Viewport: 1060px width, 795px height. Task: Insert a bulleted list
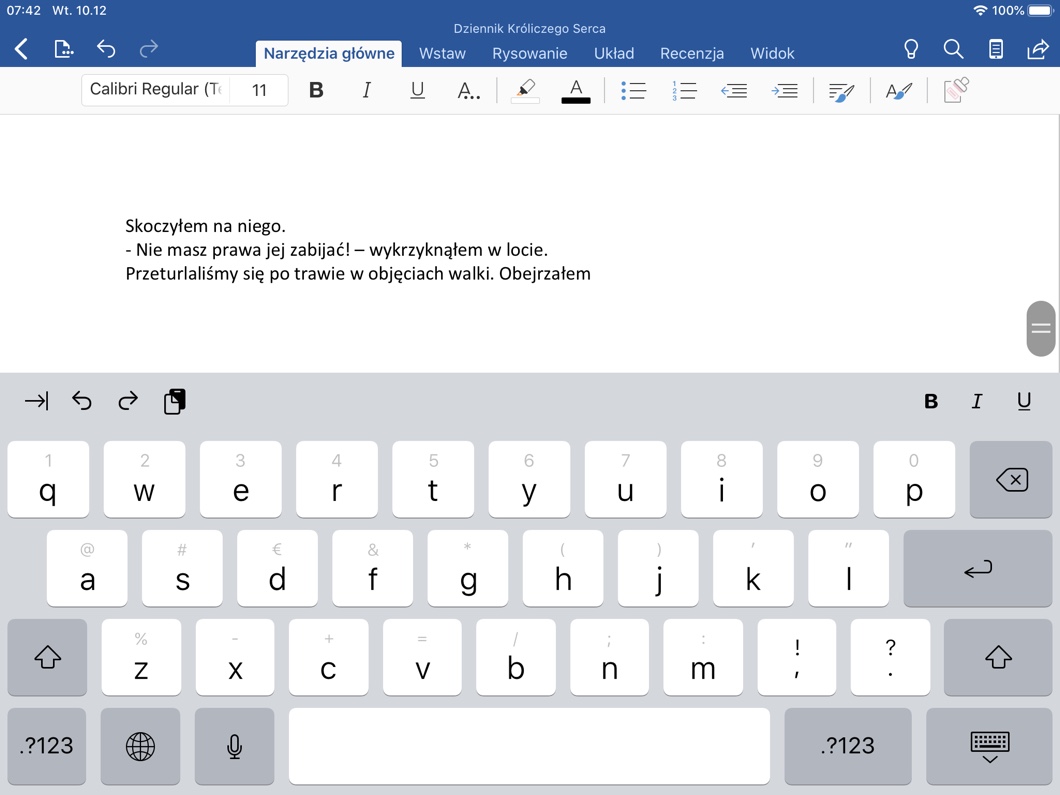point(633,91)
